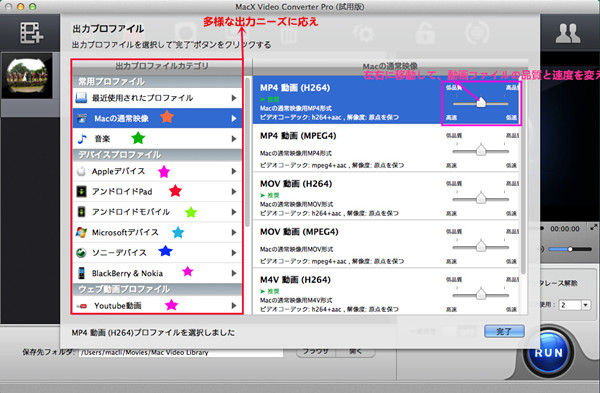The height and width of the screenshot is (393, 600).
Task: Choose MOV 動画 (MPEG4) profile
Action: click(x=386, y=243)
